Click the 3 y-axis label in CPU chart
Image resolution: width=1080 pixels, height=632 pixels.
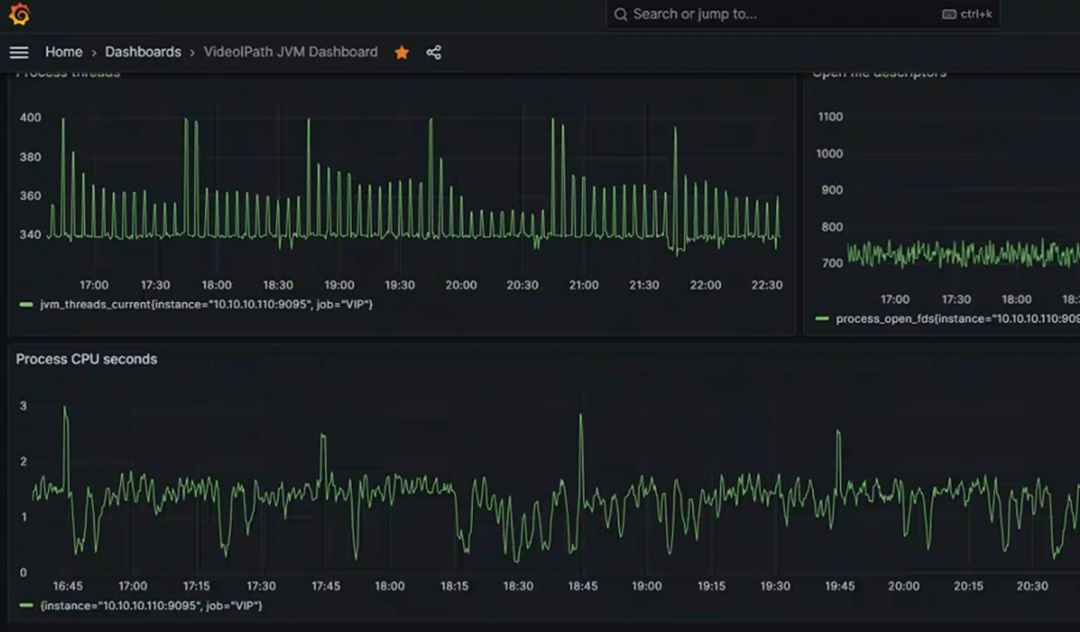tap(23, 406)
